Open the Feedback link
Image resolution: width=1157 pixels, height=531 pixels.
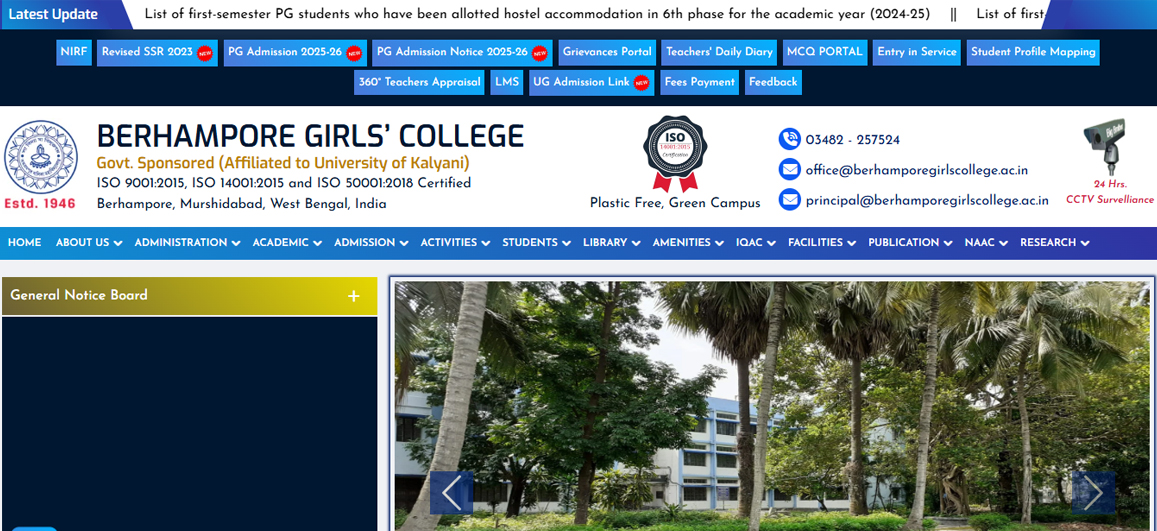coord(773,83)
